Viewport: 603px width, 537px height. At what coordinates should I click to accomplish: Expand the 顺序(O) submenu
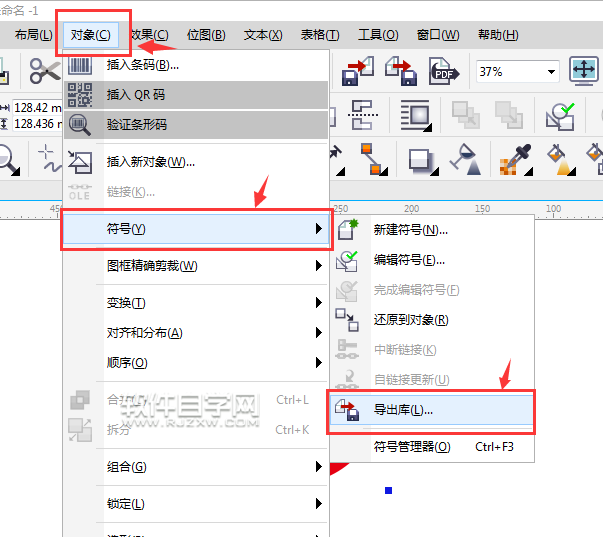196,362
